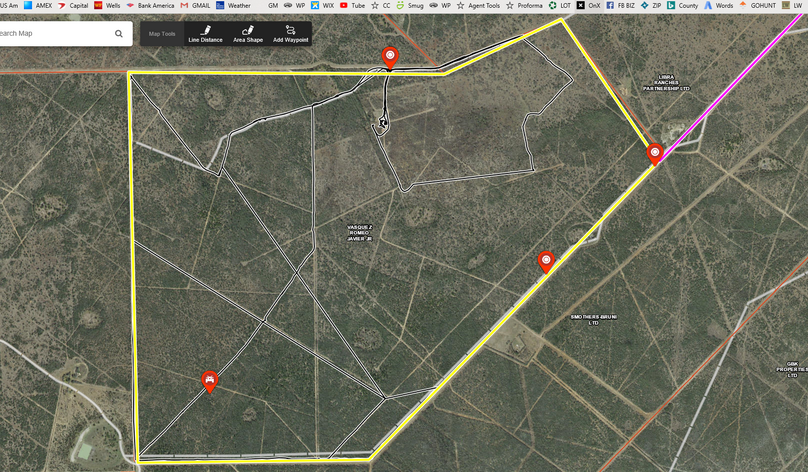Click the Map Tools label
This screenshot has height=472, width=808.
pyautogui.click(x=161, y=34)
